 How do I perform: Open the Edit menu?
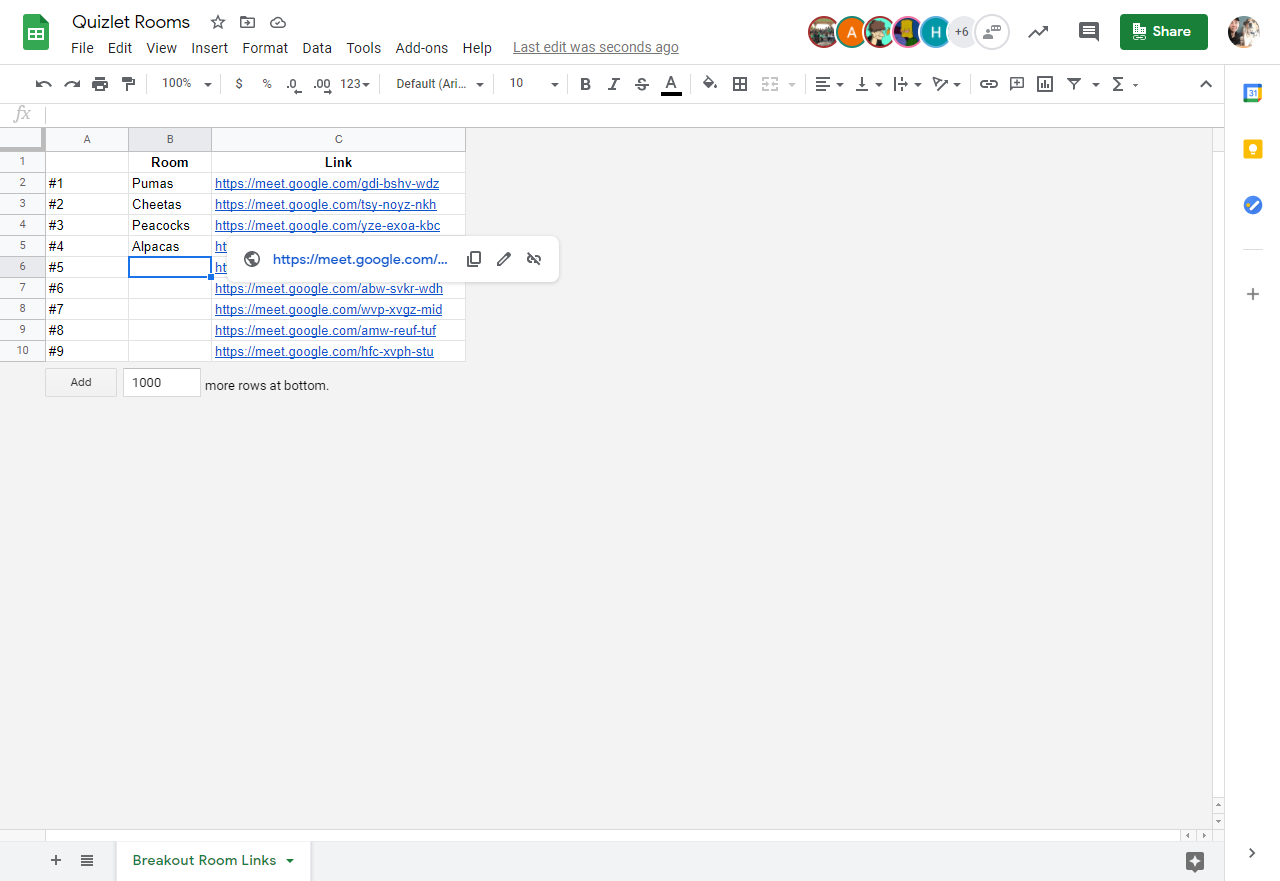tap(120, 48)
